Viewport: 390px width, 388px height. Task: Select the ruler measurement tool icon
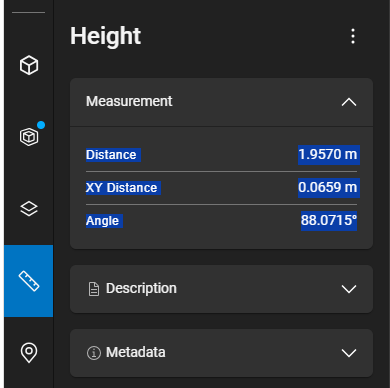pyautogui.click(x=29, y=281)
